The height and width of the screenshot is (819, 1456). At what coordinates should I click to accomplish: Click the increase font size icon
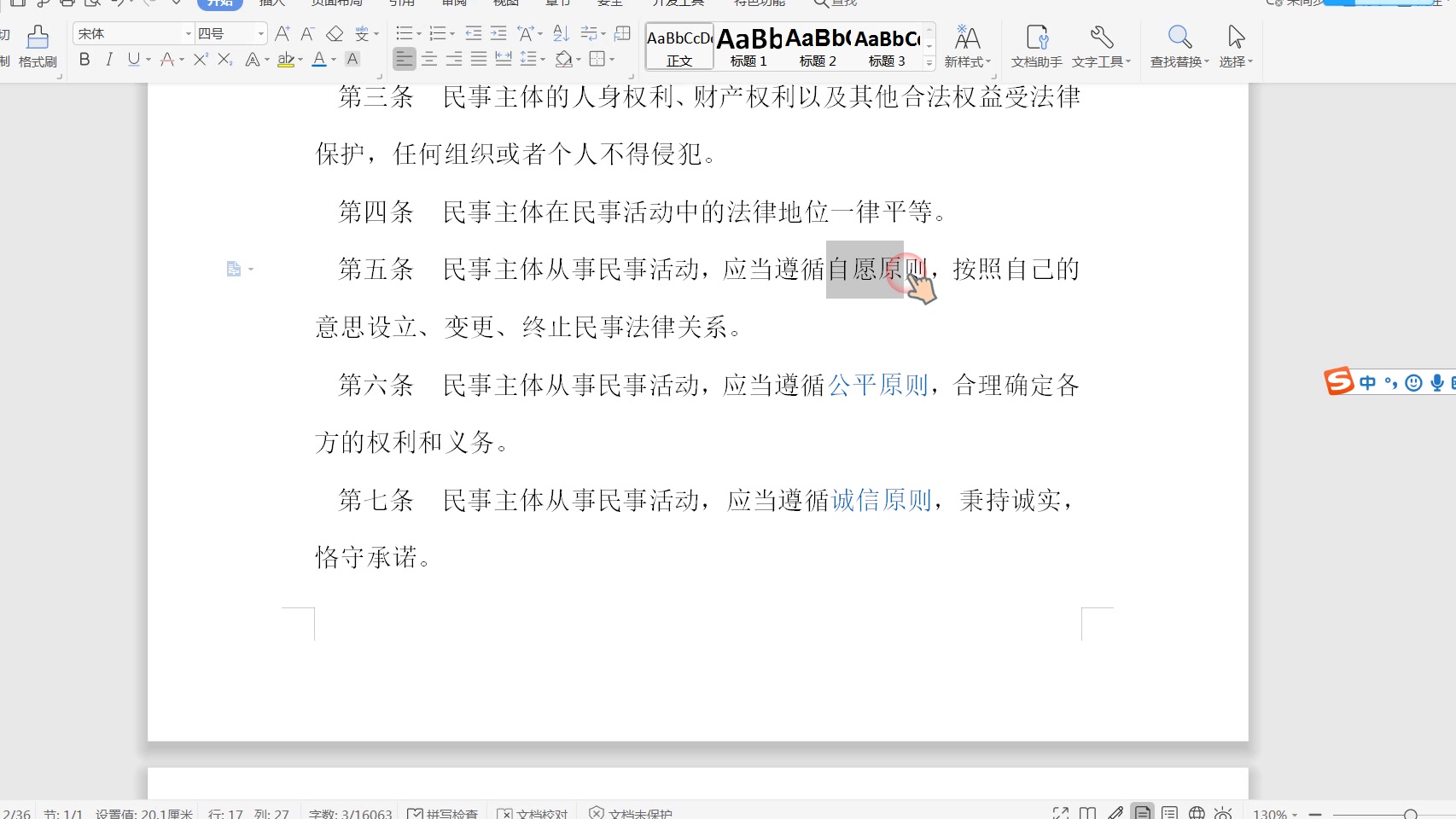(x=282, y=33)
